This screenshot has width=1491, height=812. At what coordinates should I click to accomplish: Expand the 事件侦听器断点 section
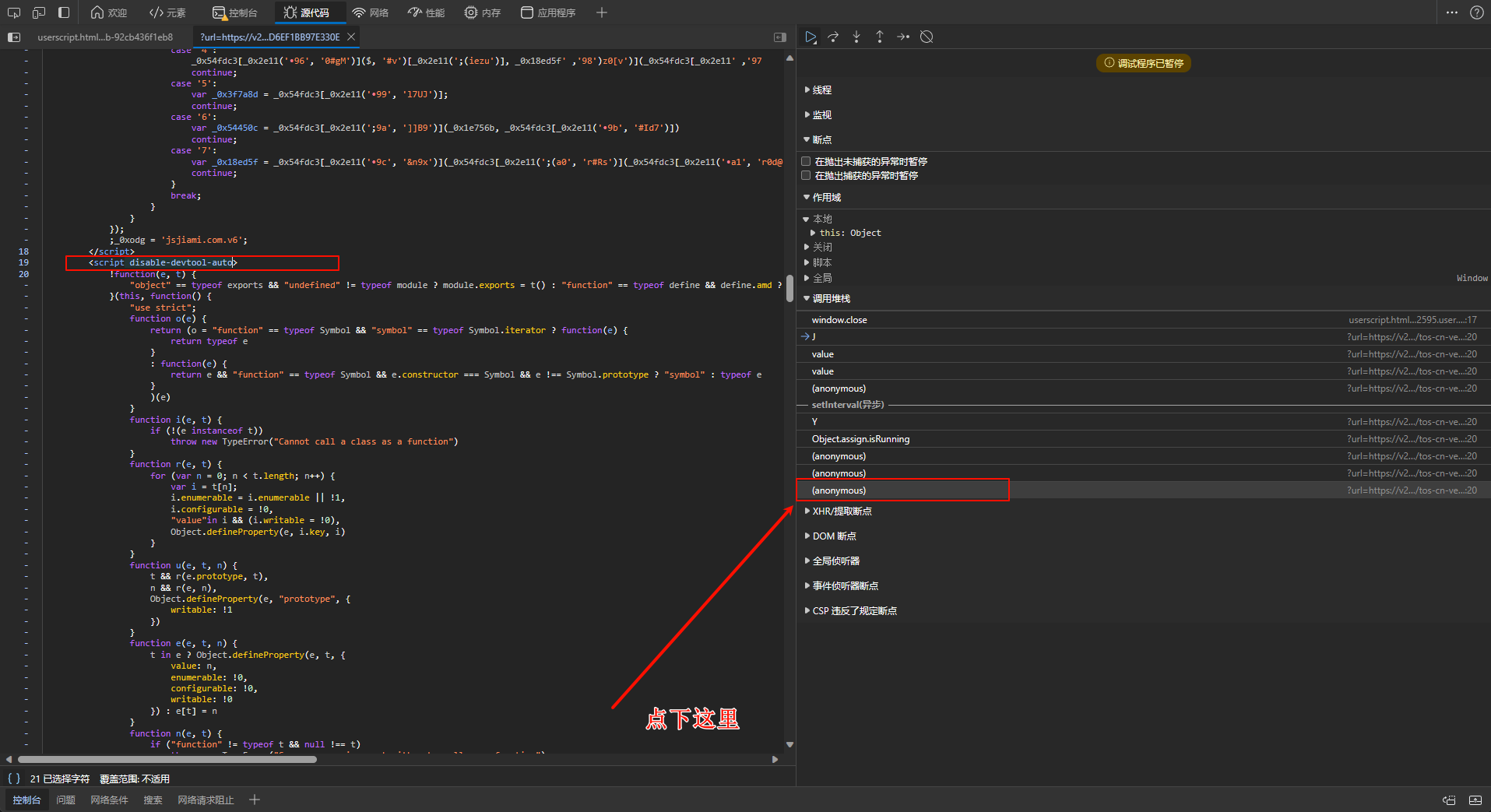[841, 586]
